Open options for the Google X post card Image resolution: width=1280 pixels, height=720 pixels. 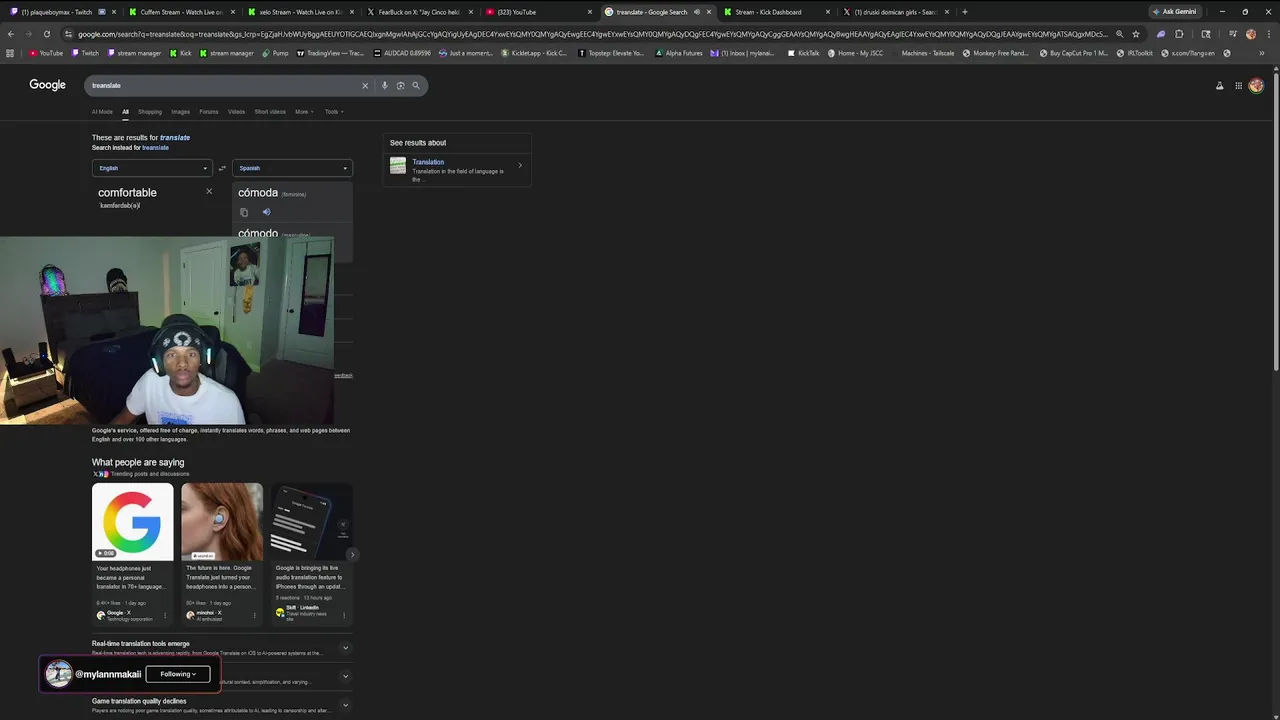pos(165,616)
